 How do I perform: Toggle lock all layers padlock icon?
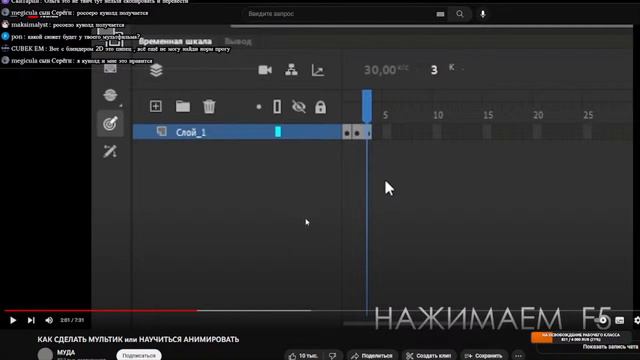click(320, 107)
